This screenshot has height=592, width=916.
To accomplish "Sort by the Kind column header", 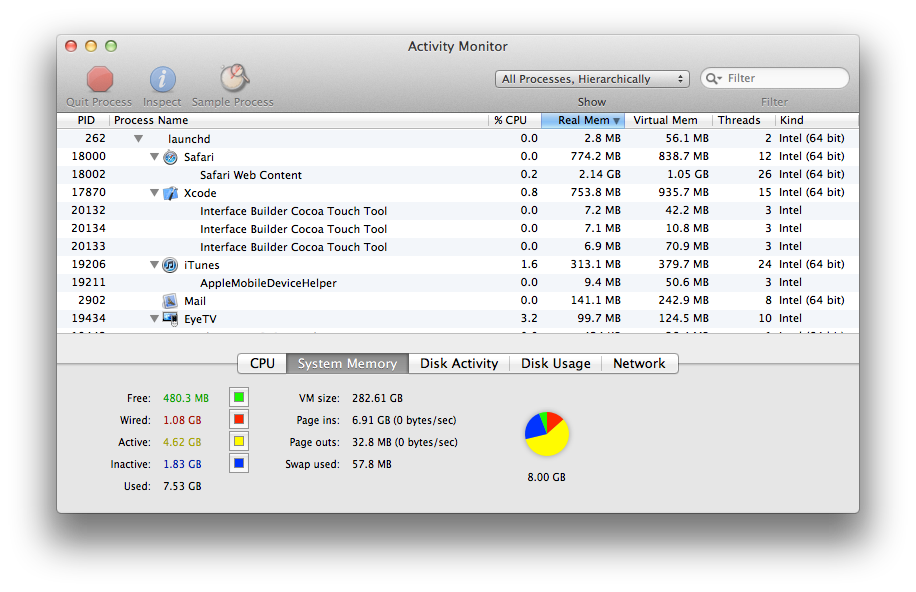I will coord(817,120).
